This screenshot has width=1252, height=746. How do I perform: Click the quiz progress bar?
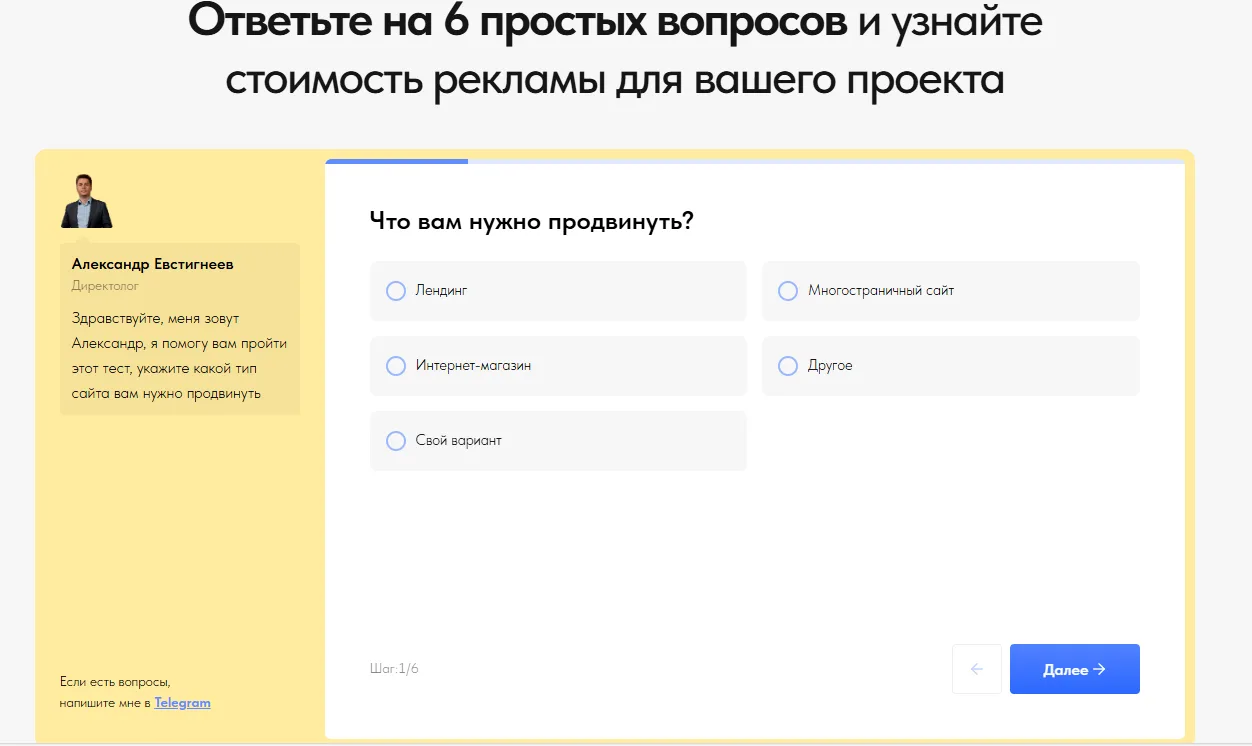click(x=755, y=161)
